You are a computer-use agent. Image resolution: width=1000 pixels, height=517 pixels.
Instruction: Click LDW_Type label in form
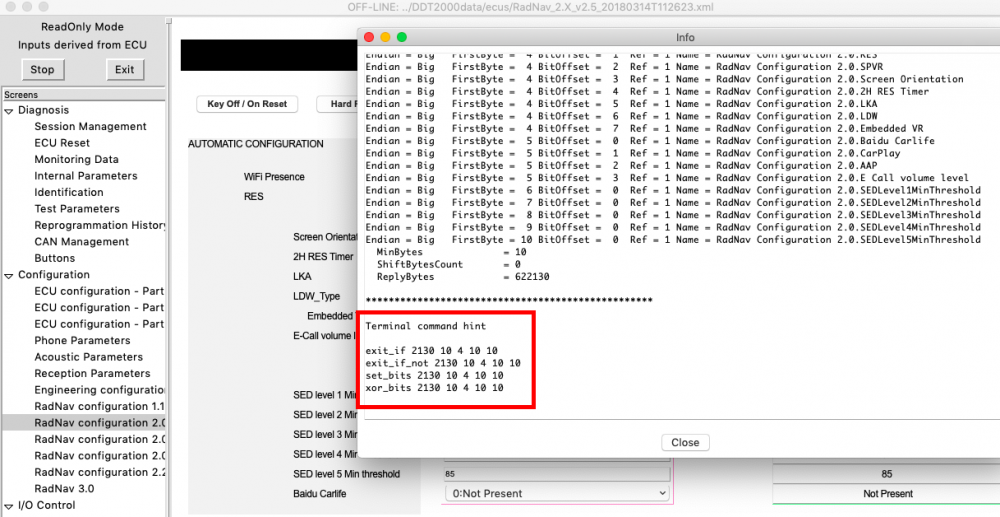point(316,296)
